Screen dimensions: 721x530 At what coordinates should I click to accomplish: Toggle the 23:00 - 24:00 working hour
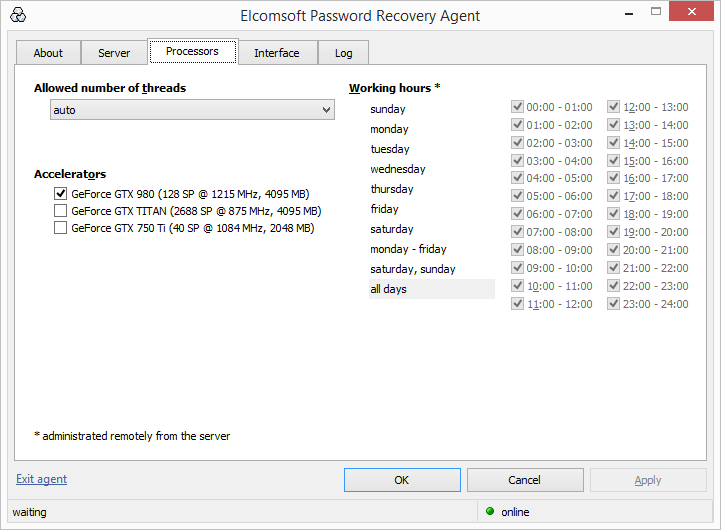[614, 304]
